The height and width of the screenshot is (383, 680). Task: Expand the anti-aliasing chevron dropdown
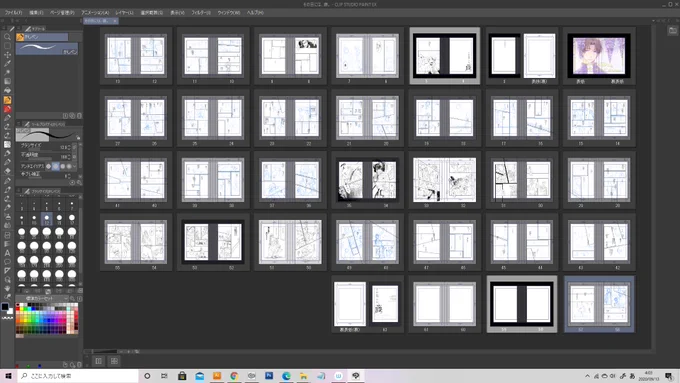[x=75, y=166]
